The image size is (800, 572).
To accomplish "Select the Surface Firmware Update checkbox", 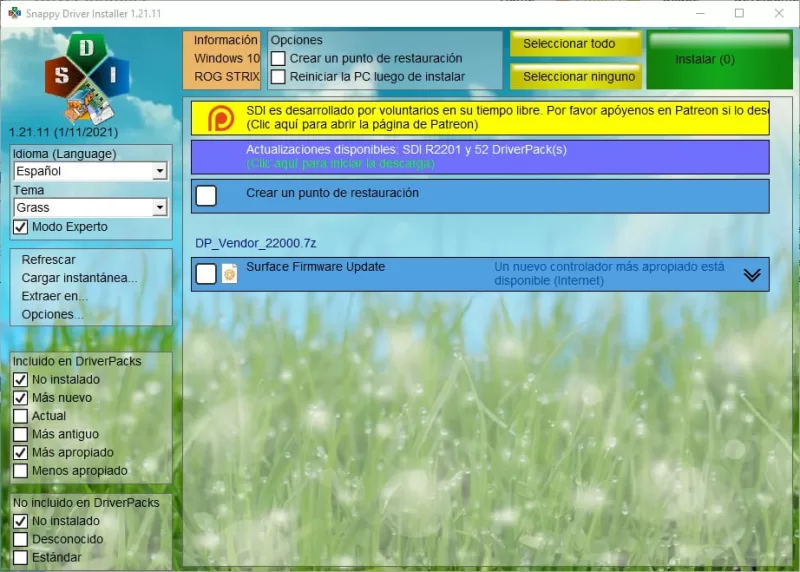I will [x=206, y=274].
